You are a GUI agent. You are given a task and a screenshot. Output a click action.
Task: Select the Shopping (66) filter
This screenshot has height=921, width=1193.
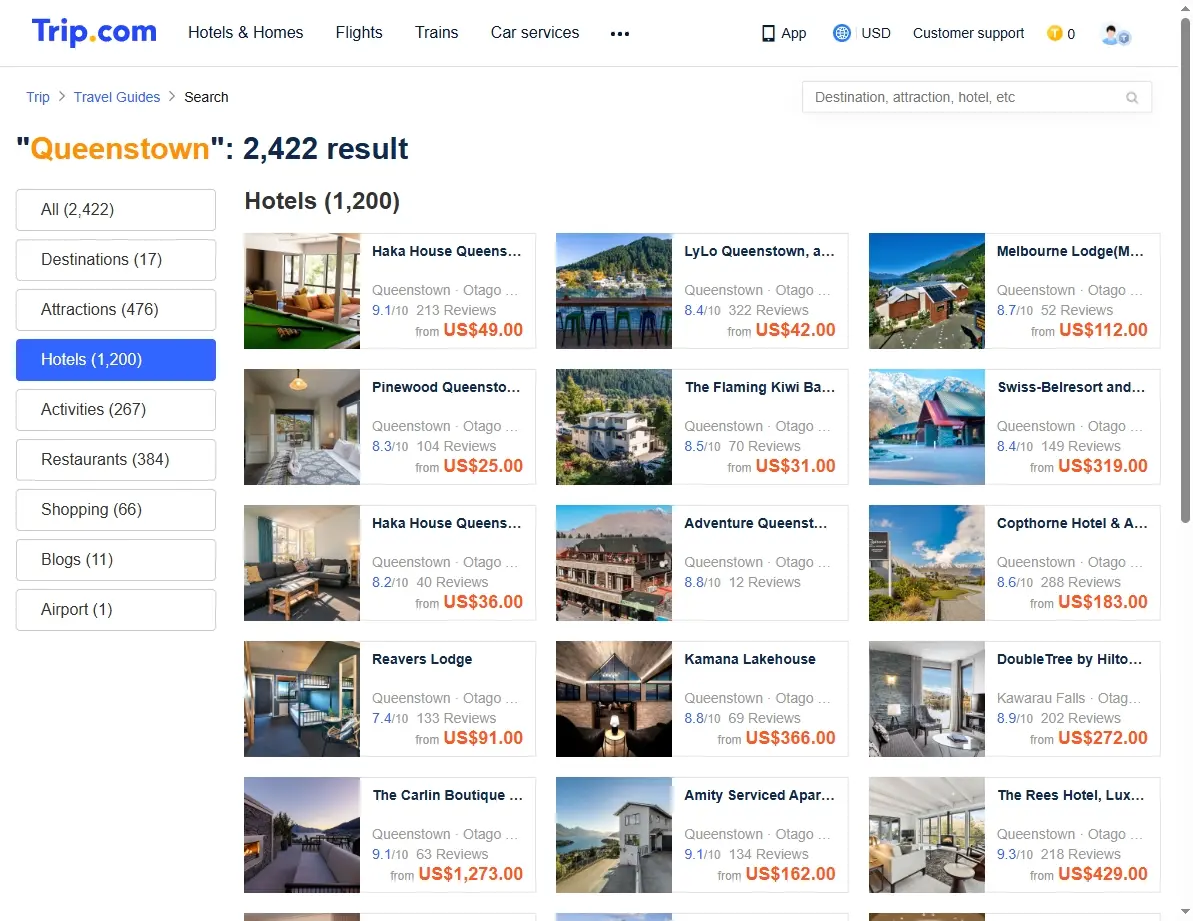coord(116,510)
